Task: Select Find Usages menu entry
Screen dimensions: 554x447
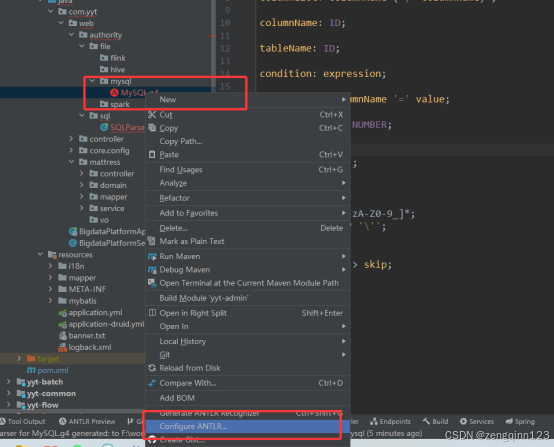Action: point(248,170)
